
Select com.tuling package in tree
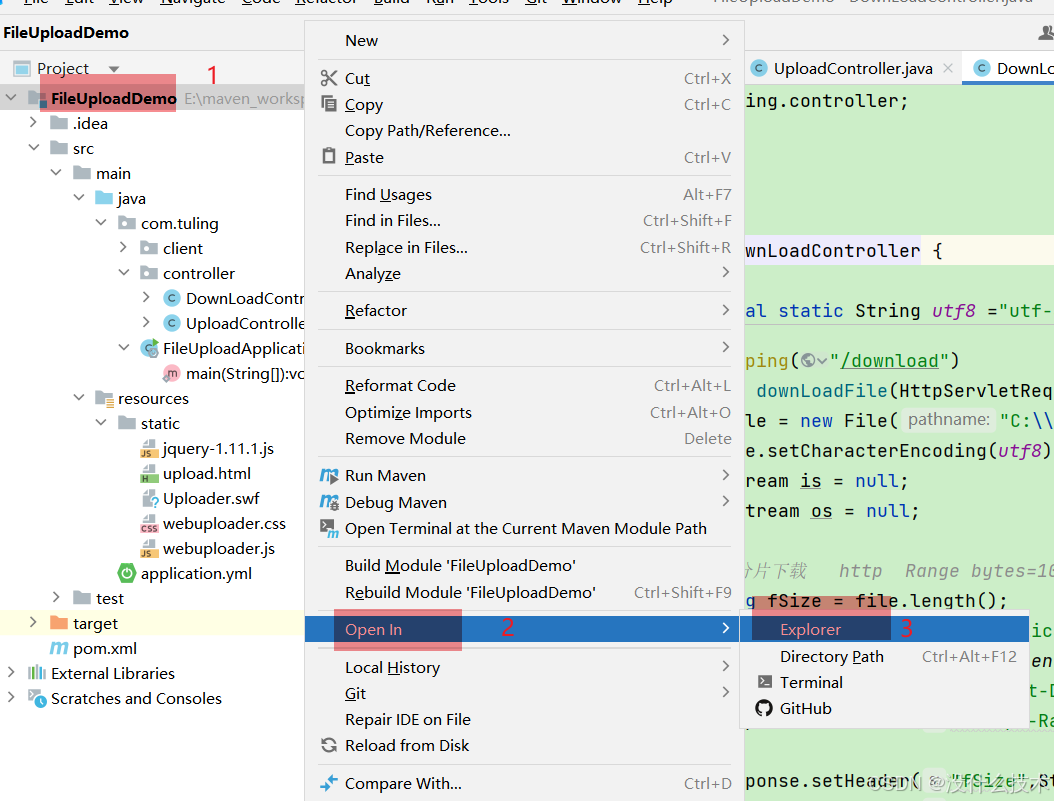click(179, 223)
